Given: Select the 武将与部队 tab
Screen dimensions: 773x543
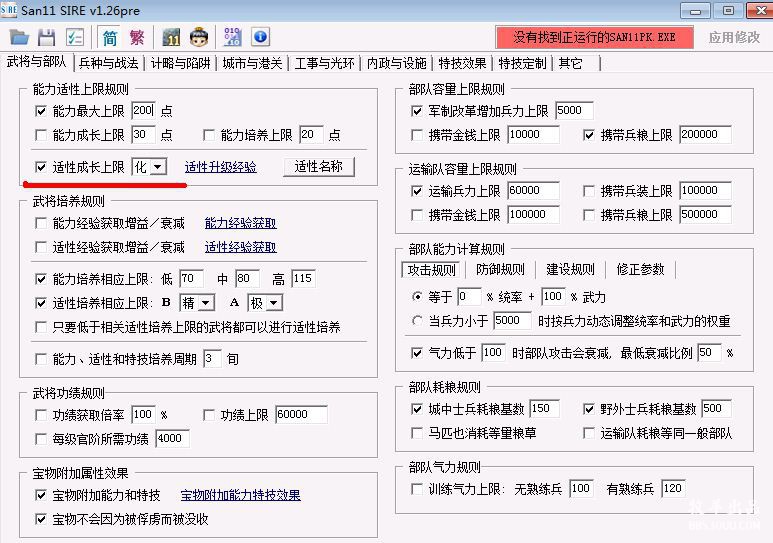Looking at the screenshot, I should pyautogui.click(x=36, y=62).
